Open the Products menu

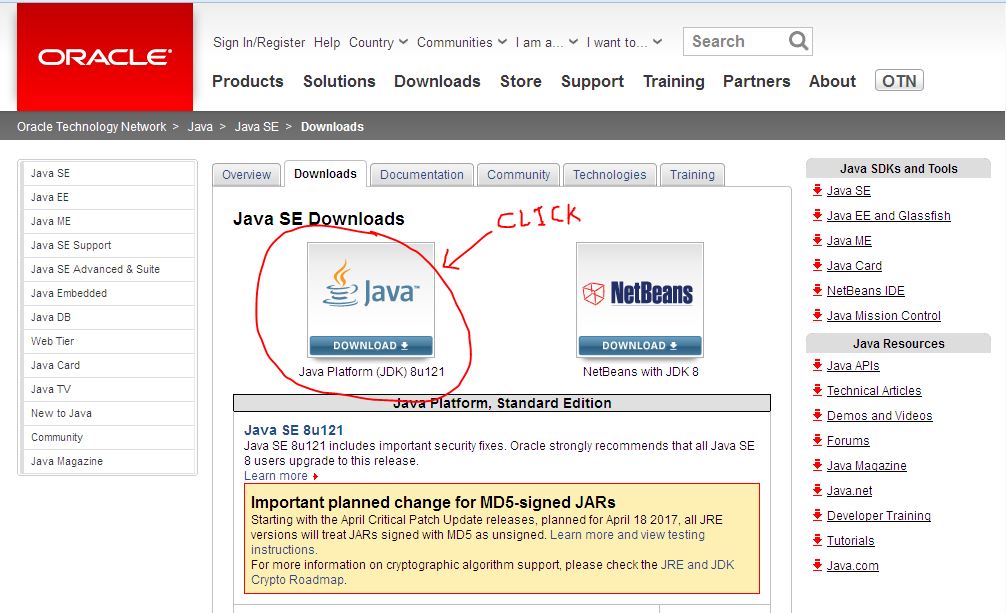(x=248, y=81)
